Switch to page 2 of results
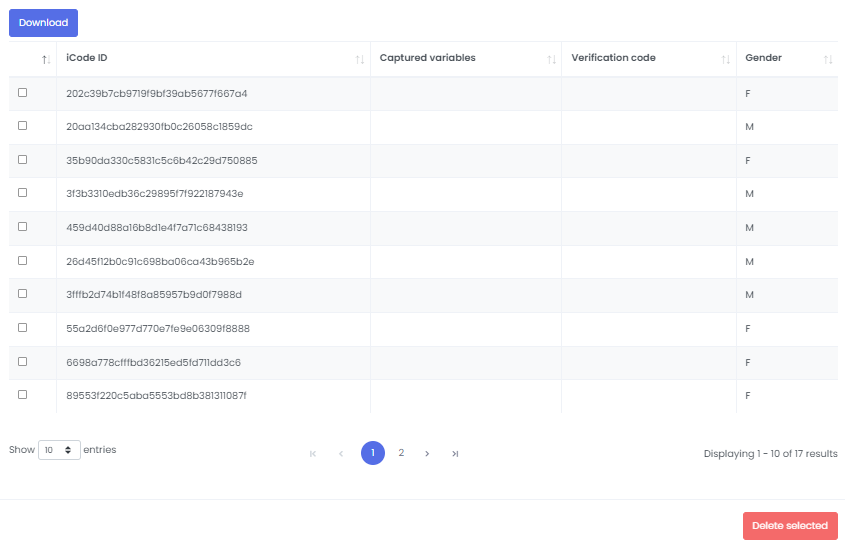 (x=401, y=453)
